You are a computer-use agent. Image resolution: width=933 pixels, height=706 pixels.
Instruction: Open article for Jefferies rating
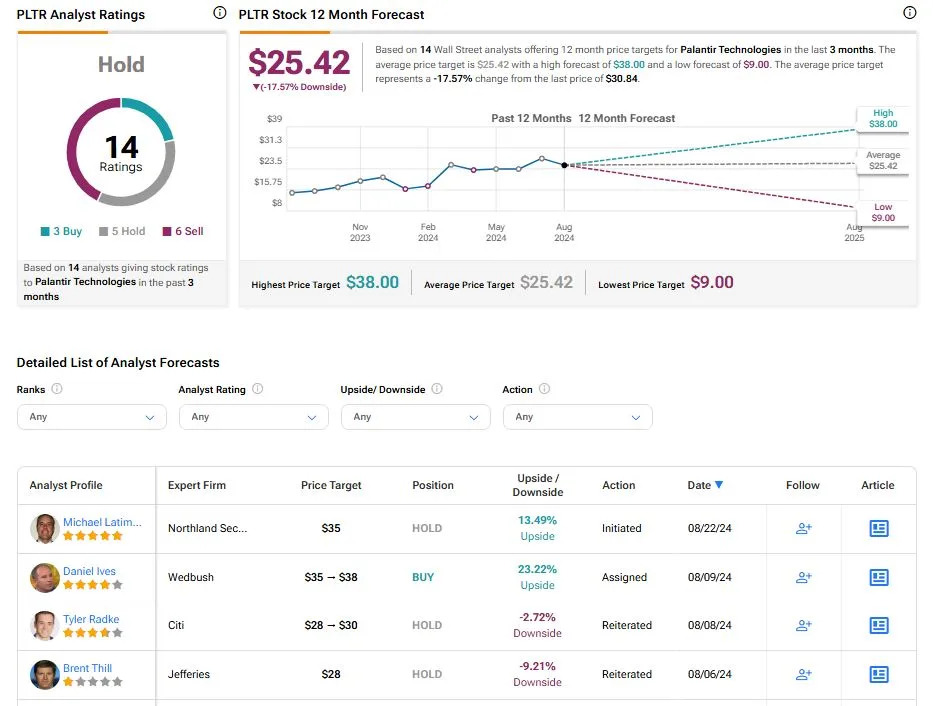[879, 674]
